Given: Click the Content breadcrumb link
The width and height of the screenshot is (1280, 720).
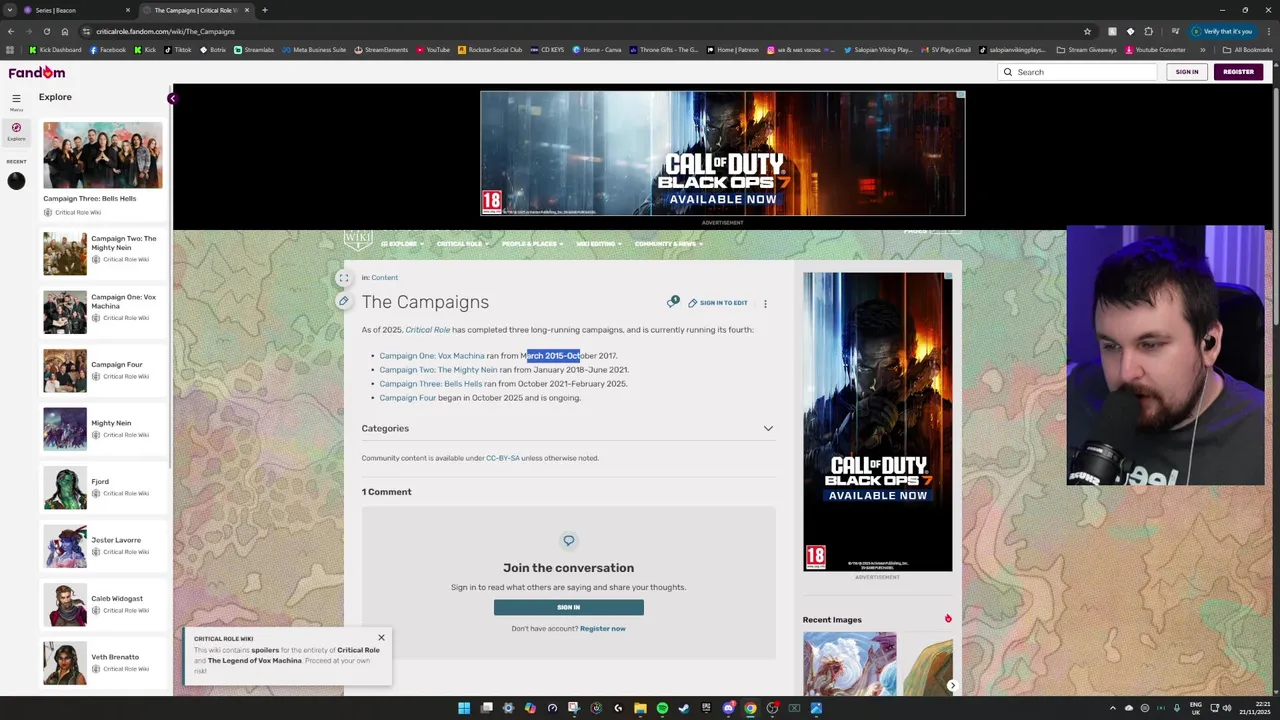Looking at the screenshot, I should tap(384, 278).
